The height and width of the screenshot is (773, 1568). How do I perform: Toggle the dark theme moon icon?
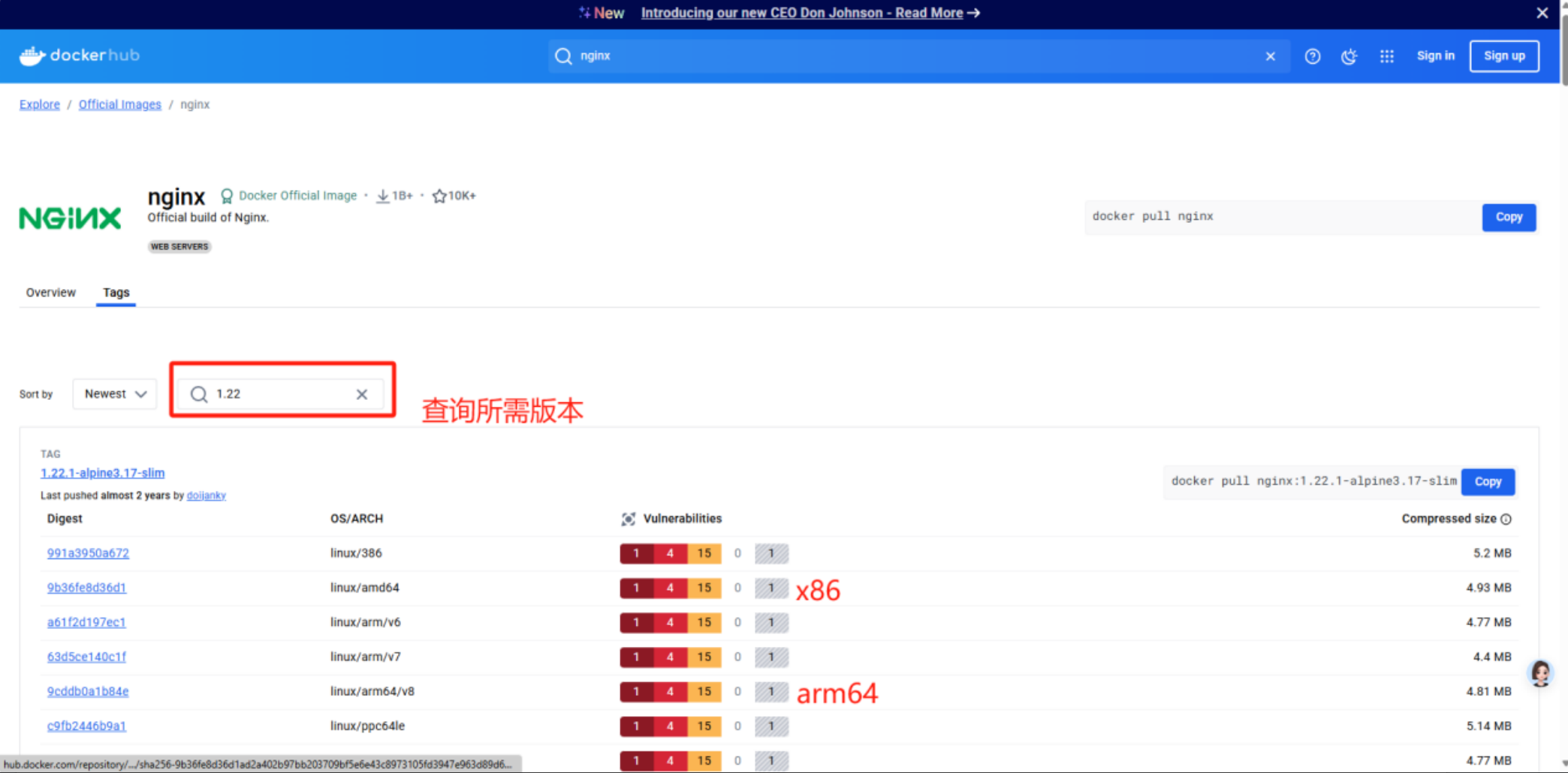pyautogui.click(x=1349, y=56)
